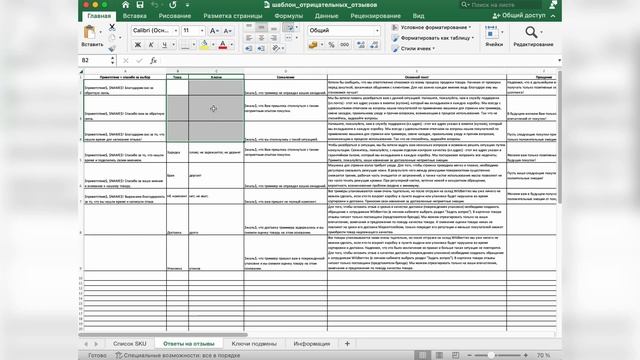
Task: Open Quick Access toolbar customization arrow
Action: [187, 5]
